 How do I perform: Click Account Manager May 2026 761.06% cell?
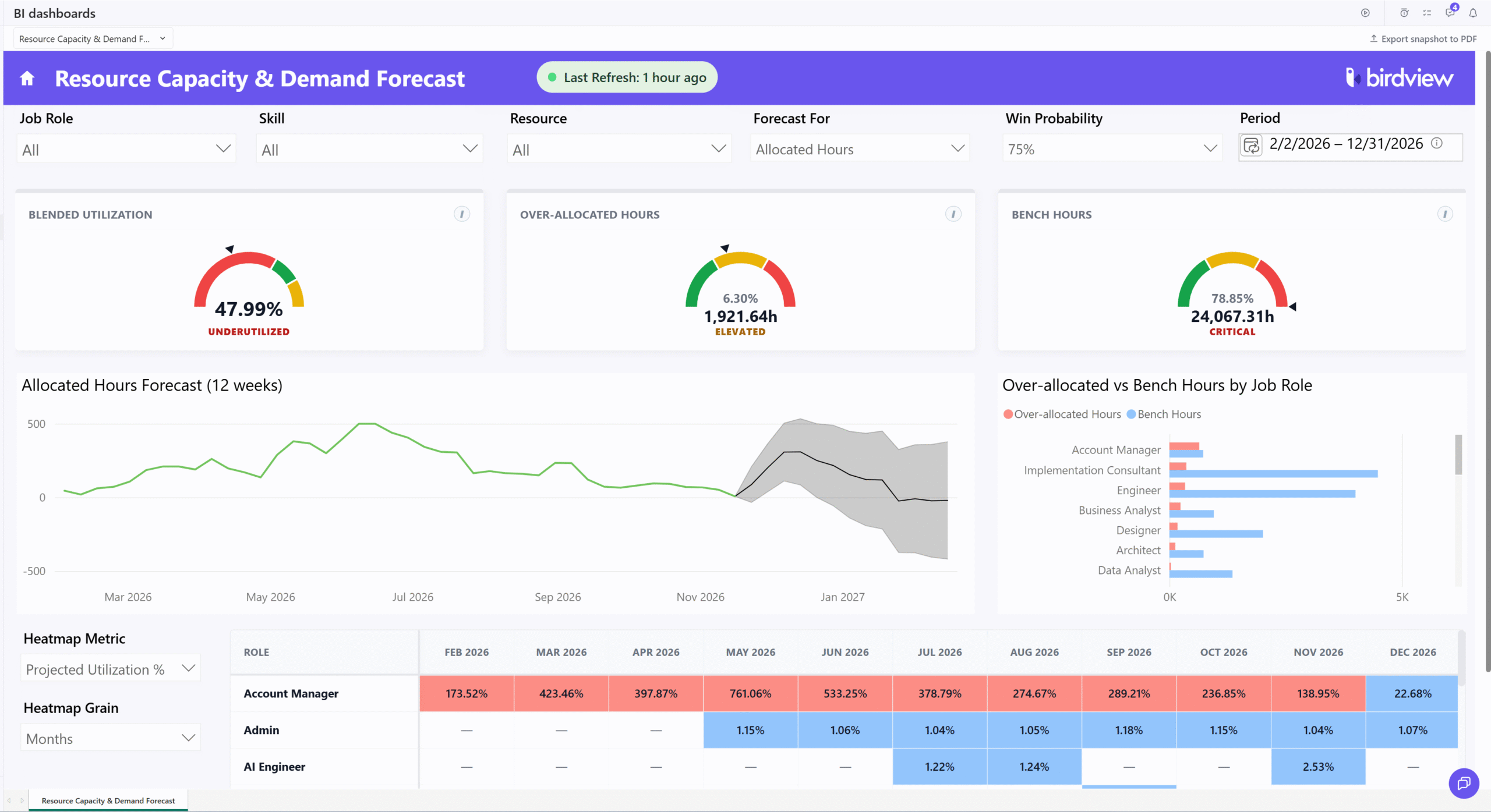pos(750,693)
